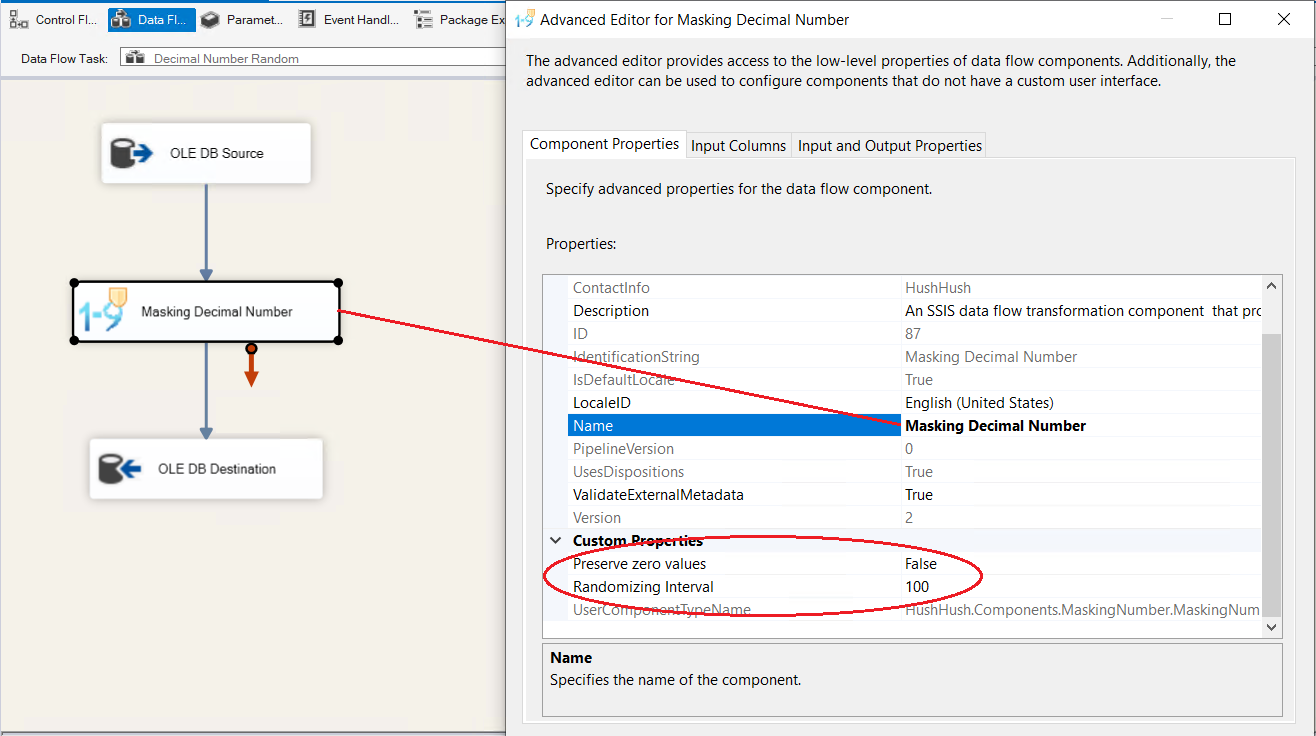The width and height of the screenshot is (1316, 736).
Task: Click the Package Explorer tab icon
Action: [424, 19]
